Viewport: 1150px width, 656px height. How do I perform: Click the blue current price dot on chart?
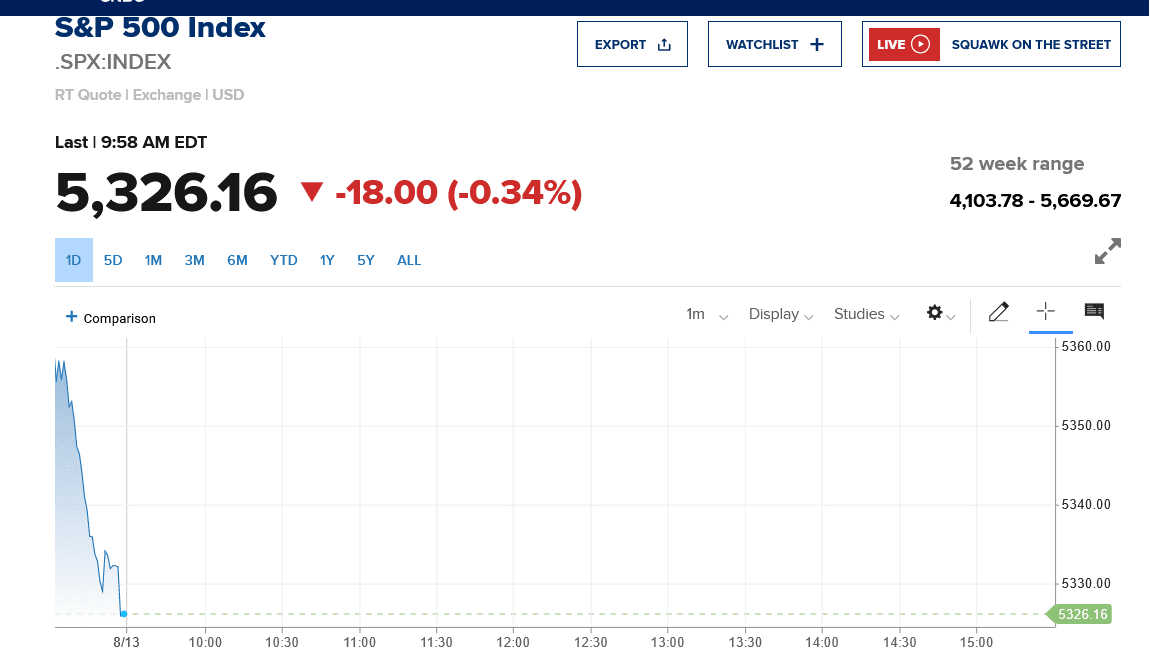[x=123, y=613]
